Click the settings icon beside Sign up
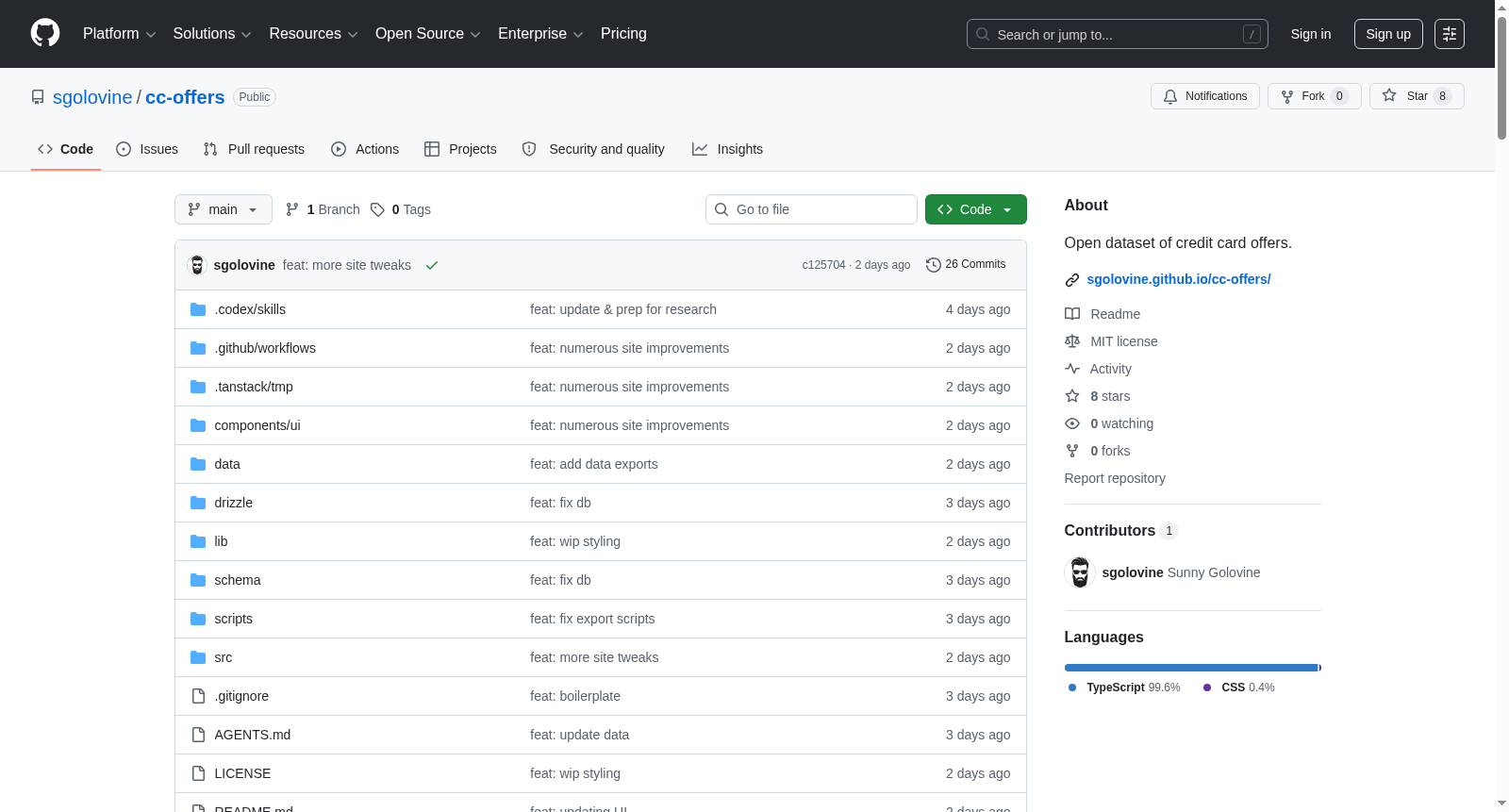This screenshot has width=1509, height=812. tap(1450, 34)
